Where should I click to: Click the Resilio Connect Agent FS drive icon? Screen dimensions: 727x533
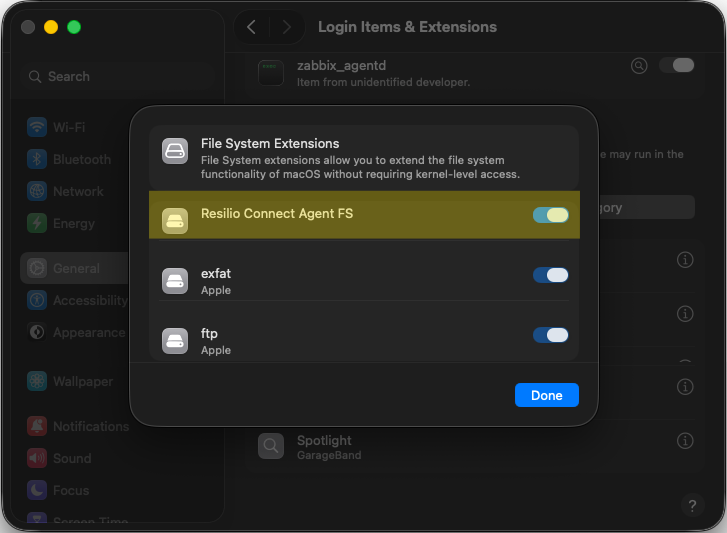[x=175, y=221]
